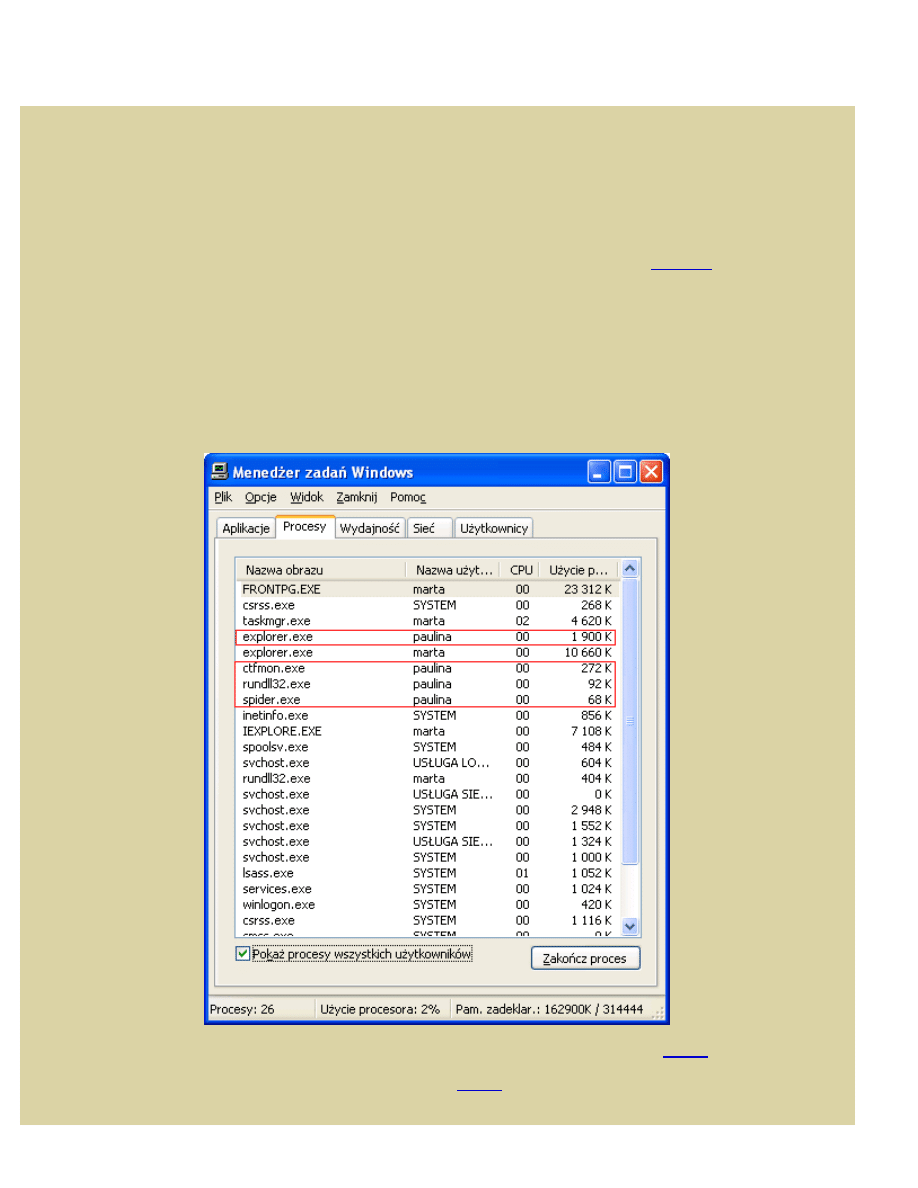Open the Opcje menu
The height and width of the screenshot is (1188, 918).
coord(260,498)
